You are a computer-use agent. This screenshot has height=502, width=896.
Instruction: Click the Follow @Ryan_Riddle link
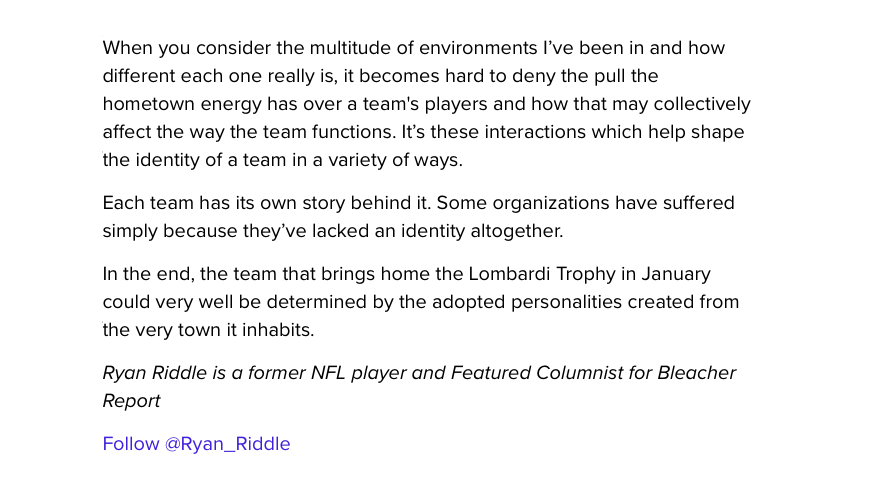click(196, 444)
